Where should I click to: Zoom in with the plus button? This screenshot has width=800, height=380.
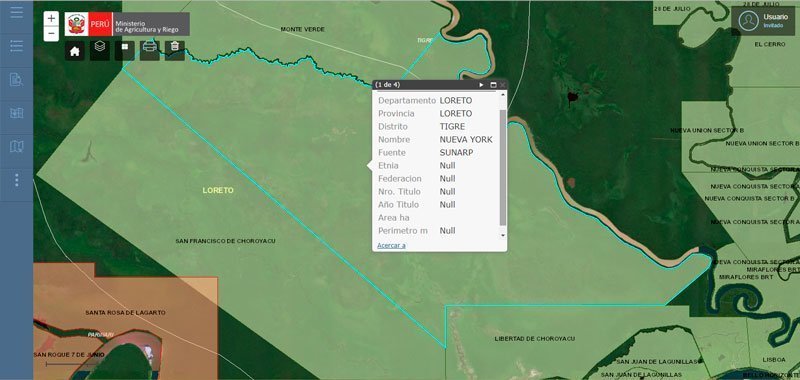click(x=51, y=19)
